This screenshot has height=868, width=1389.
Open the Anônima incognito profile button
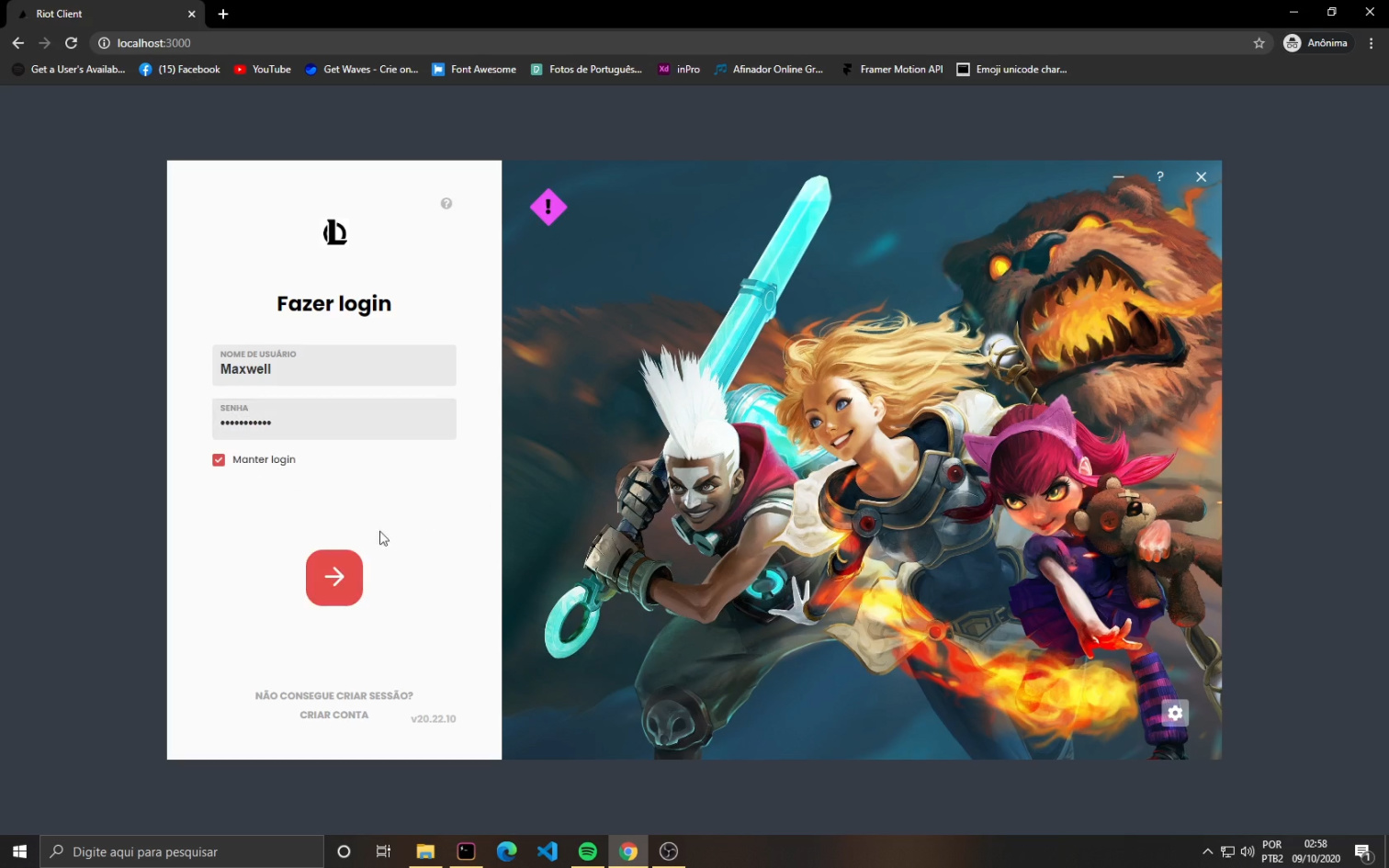point(1316,43)
